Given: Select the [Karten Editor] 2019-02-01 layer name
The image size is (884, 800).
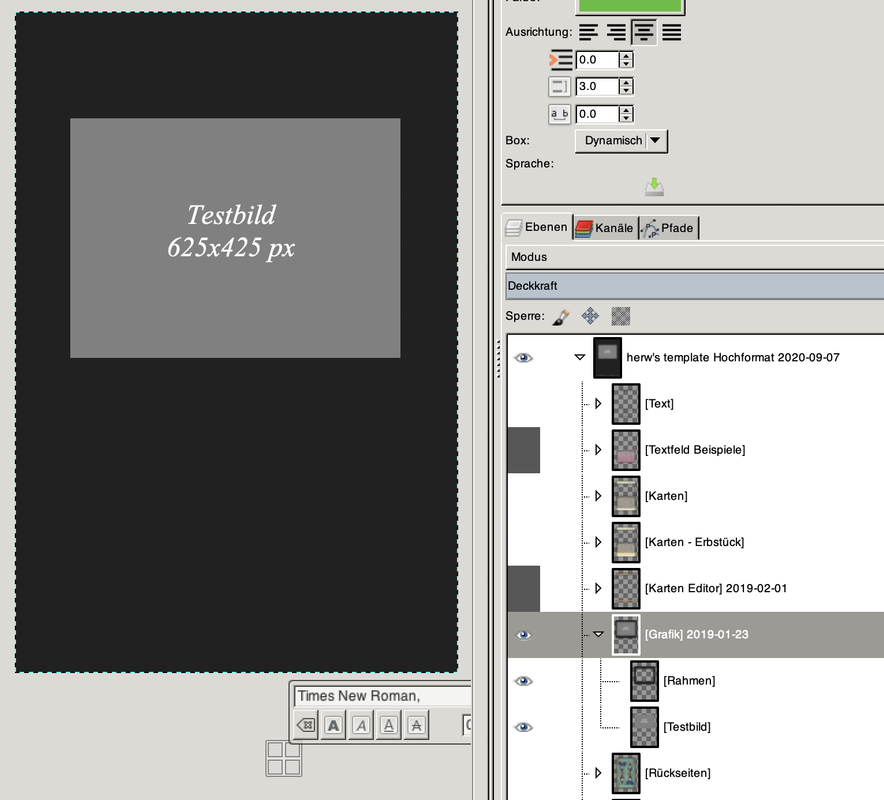Looking at the screenshot, I should pos(715,589).
